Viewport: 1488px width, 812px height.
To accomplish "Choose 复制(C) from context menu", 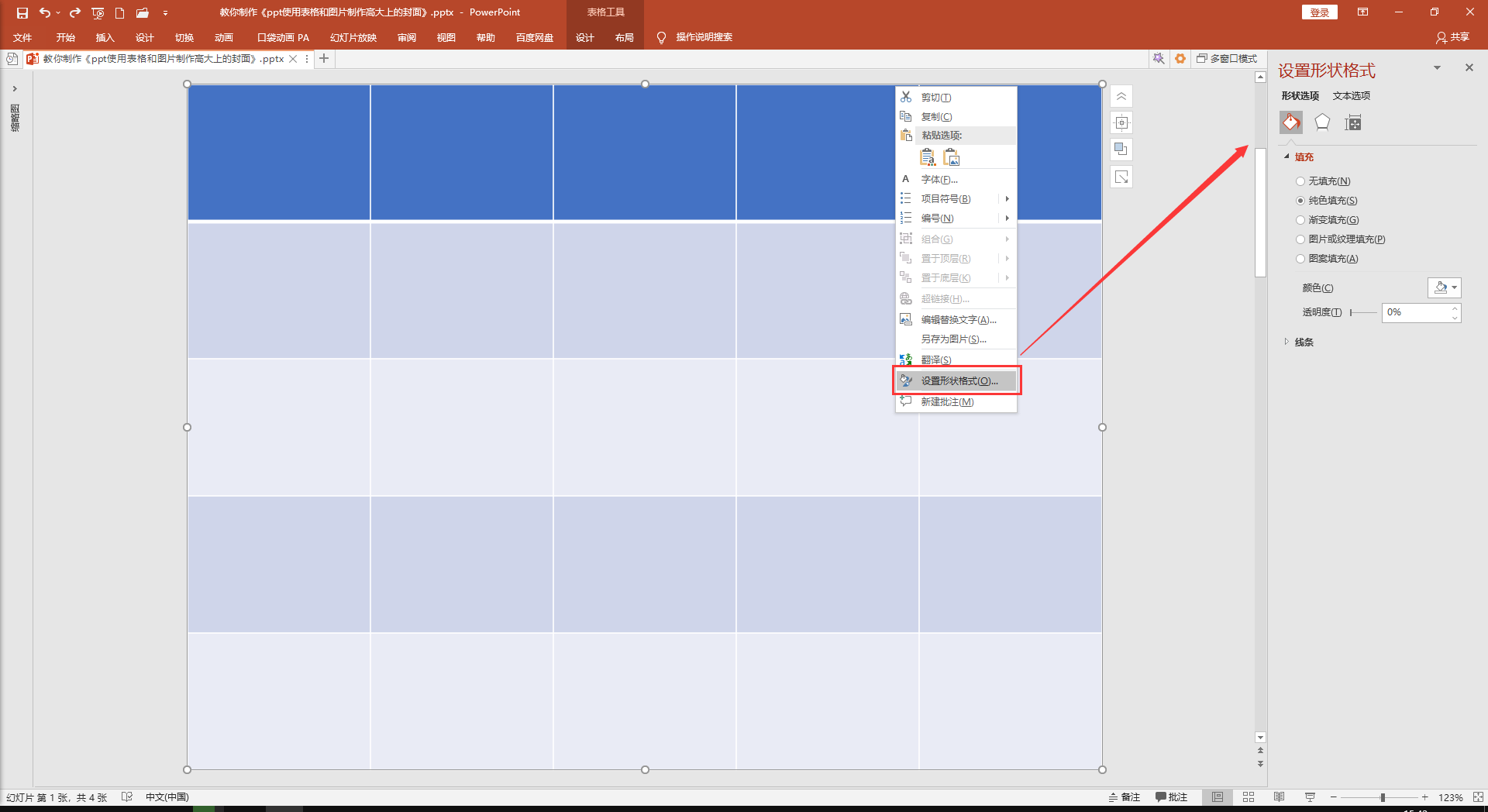I will 956,117.
